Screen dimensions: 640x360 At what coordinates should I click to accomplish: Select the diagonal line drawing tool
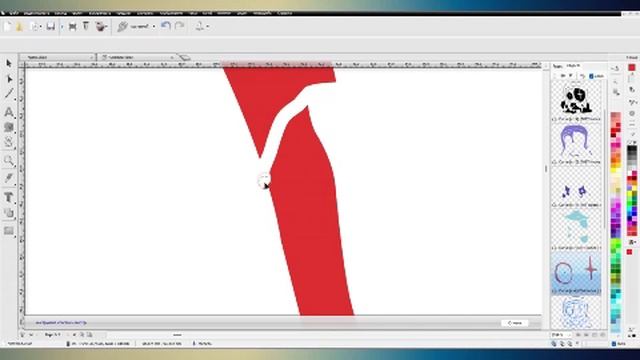pyautogui.click(x=9, y=93)
